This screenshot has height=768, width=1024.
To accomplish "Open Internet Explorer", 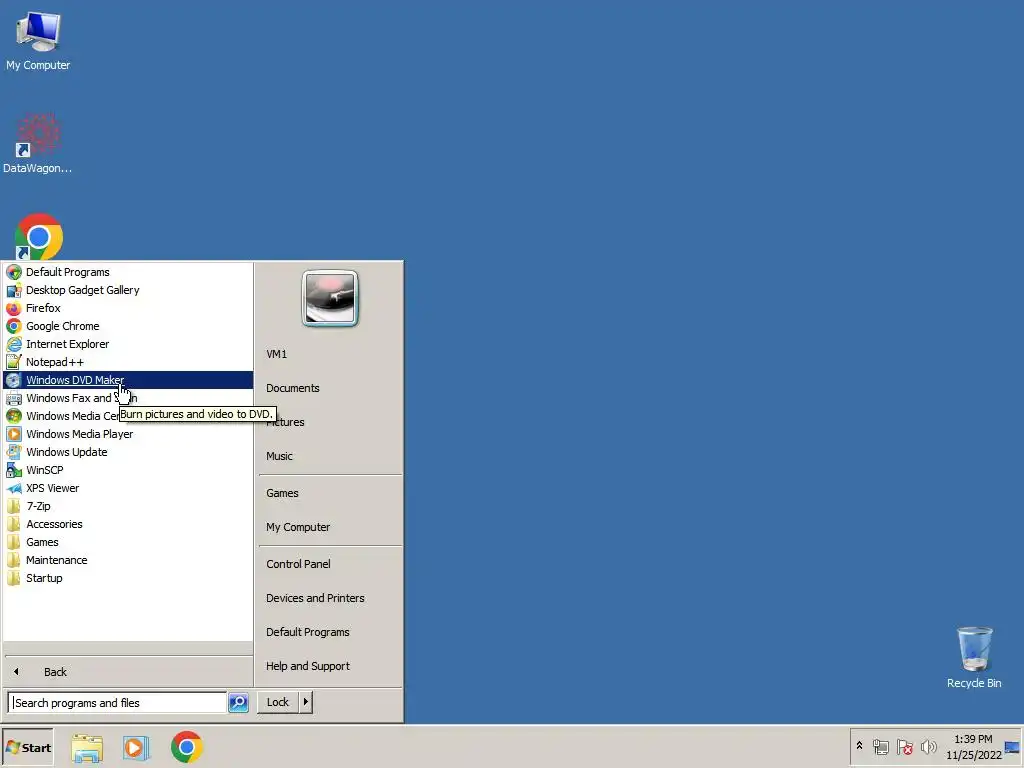I will 128,344.
